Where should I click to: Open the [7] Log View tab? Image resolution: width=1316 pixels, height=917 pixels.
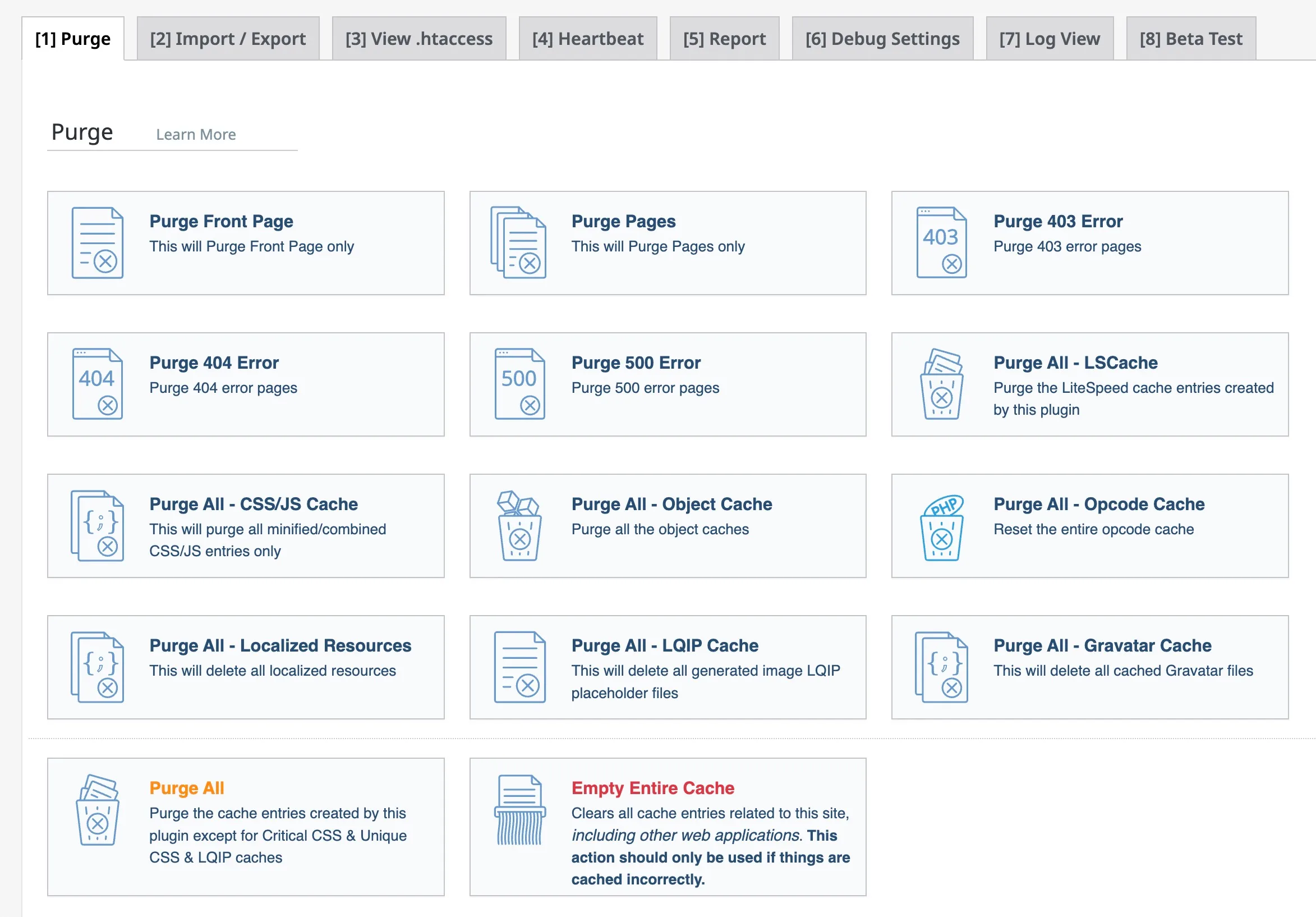1050,38
